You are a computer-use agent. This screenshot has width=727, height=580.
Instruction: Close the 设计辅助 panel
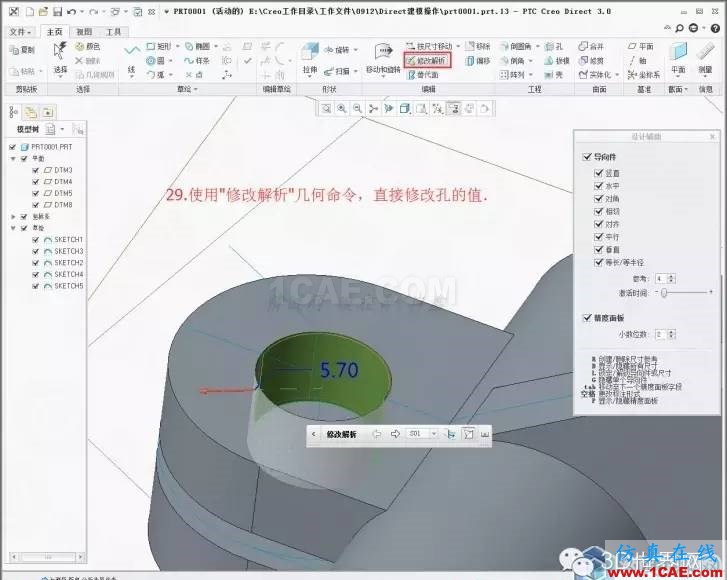[713, 136]
